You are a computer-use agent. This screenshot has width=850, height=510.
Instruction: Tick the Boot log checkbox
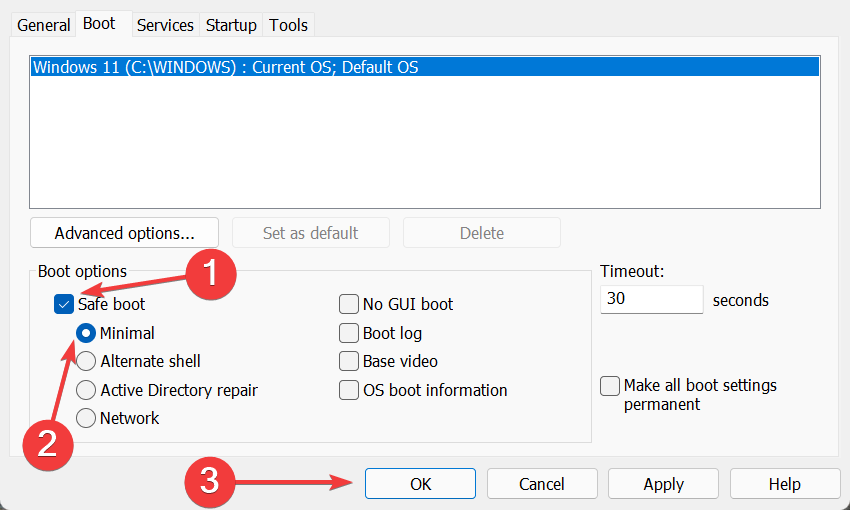pos(349,333)
